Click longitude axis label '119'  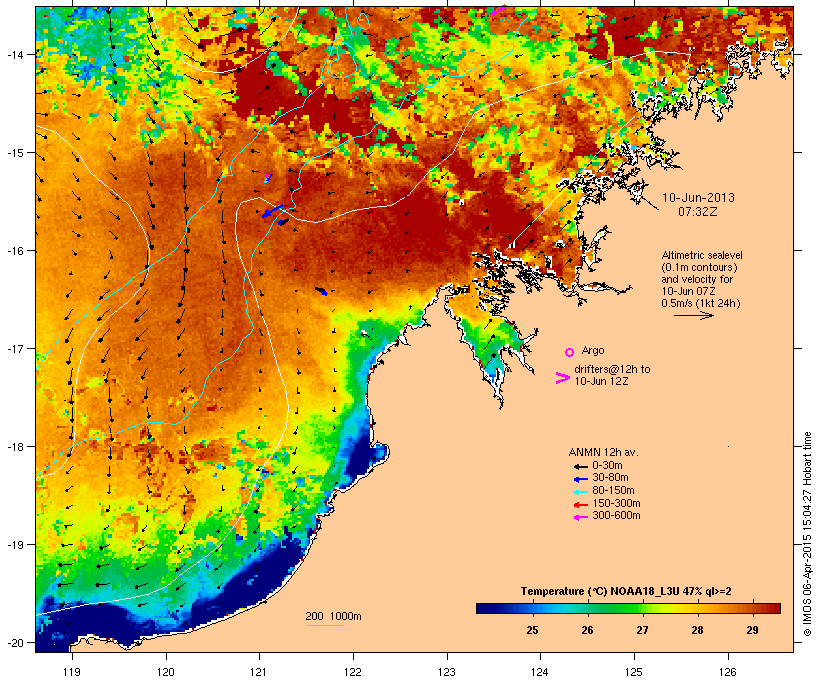[72, 672]
